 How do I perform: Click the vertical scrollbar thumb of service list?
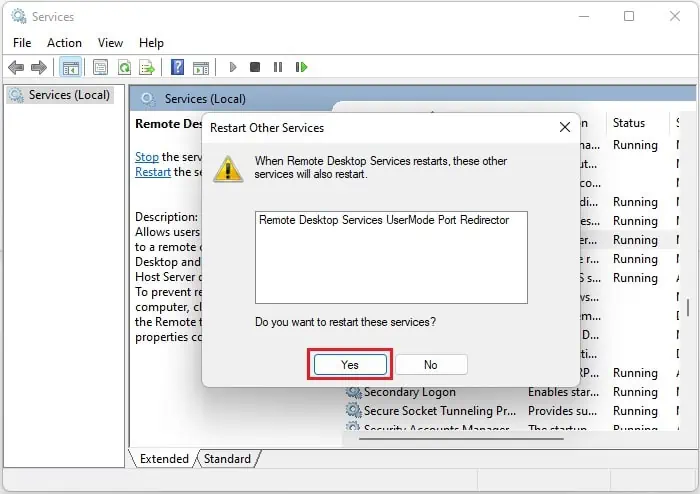(x=688, y=307)
